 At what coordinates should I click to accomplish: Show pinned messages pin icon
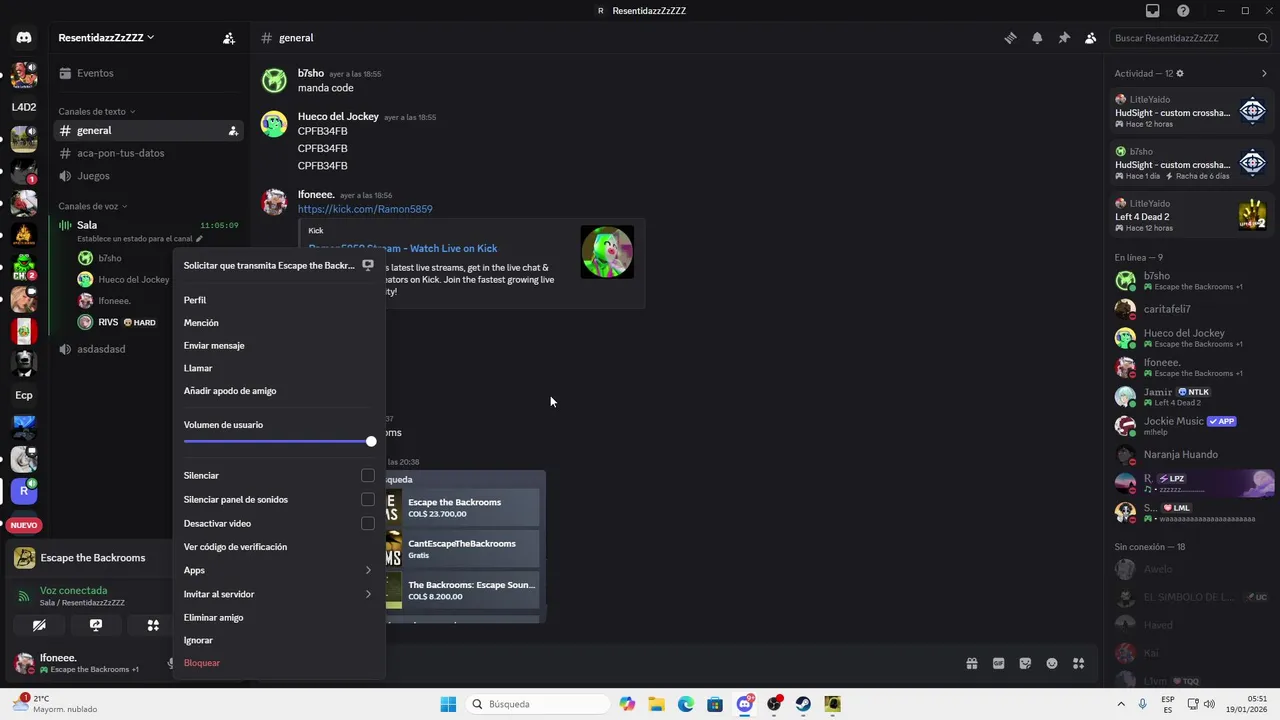click(x=1064, y=38)
